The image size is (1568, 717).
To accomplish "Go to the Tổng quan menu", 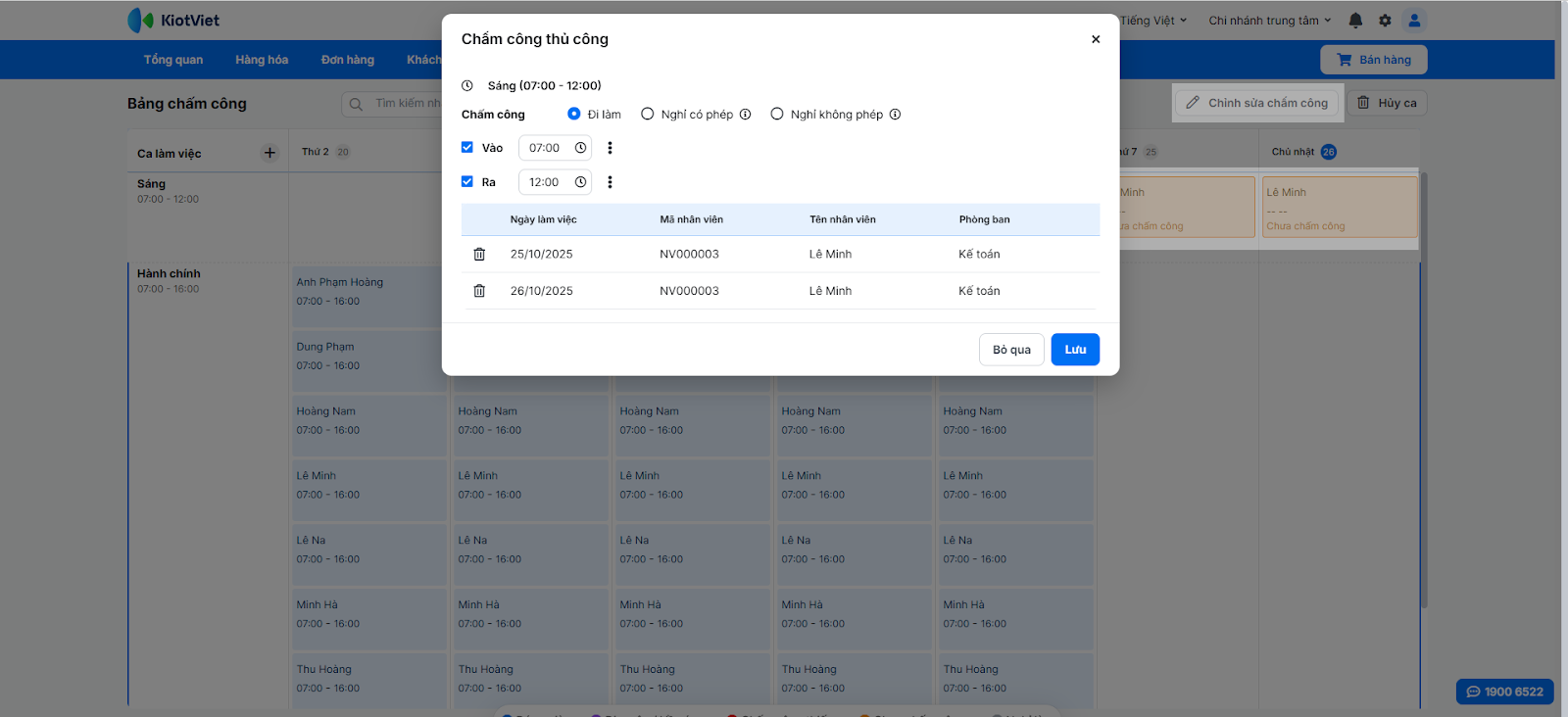I will tap(173, 60).
